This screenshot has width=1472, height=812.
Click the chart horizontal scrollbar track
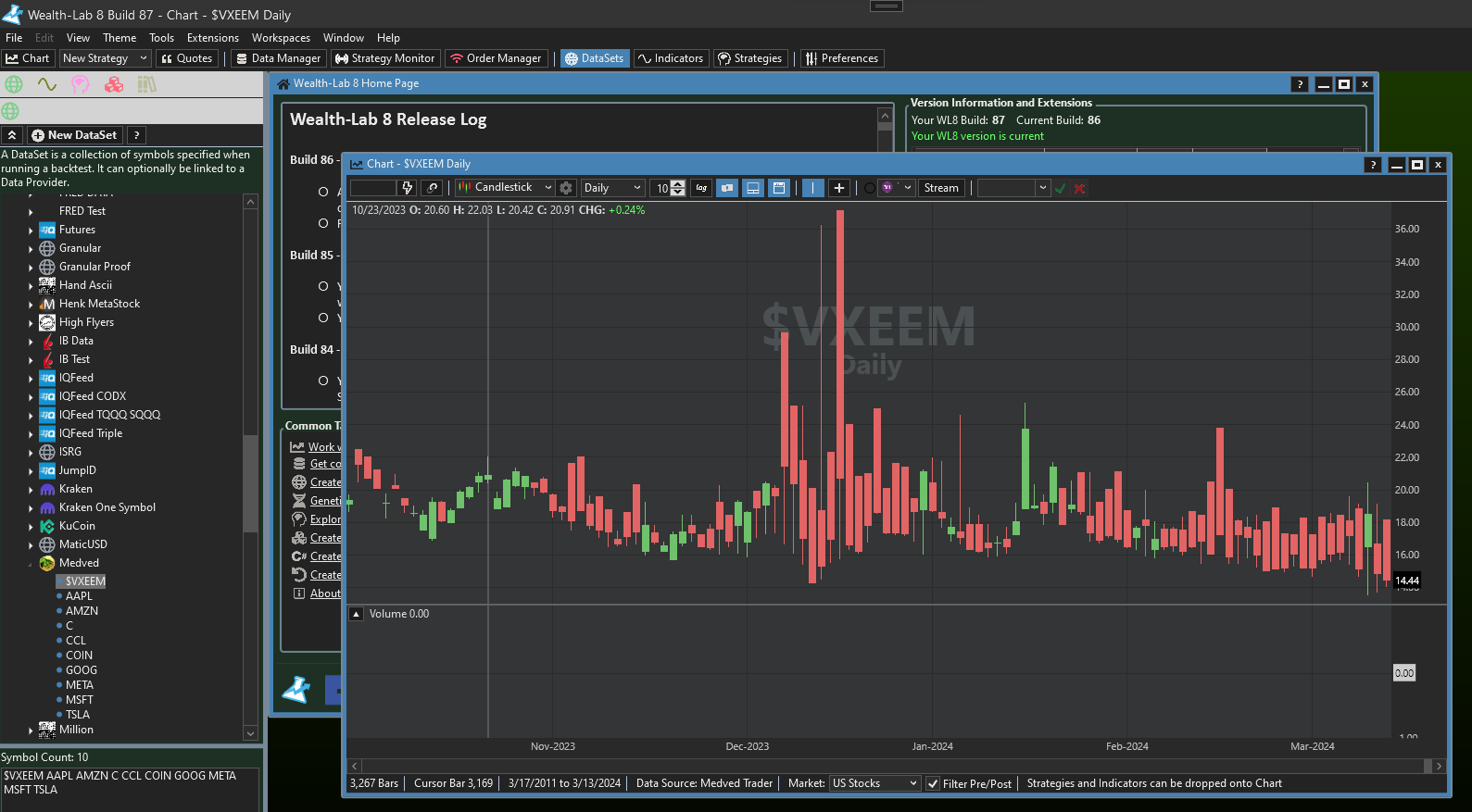coord(889,767)
